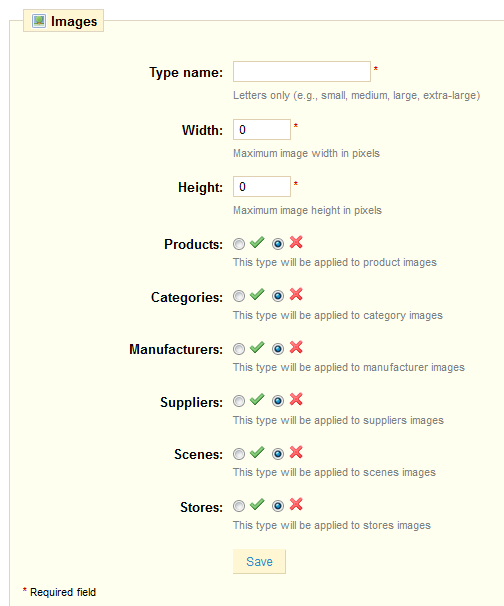Click the red cross icon for Scenes

[296, 452]
